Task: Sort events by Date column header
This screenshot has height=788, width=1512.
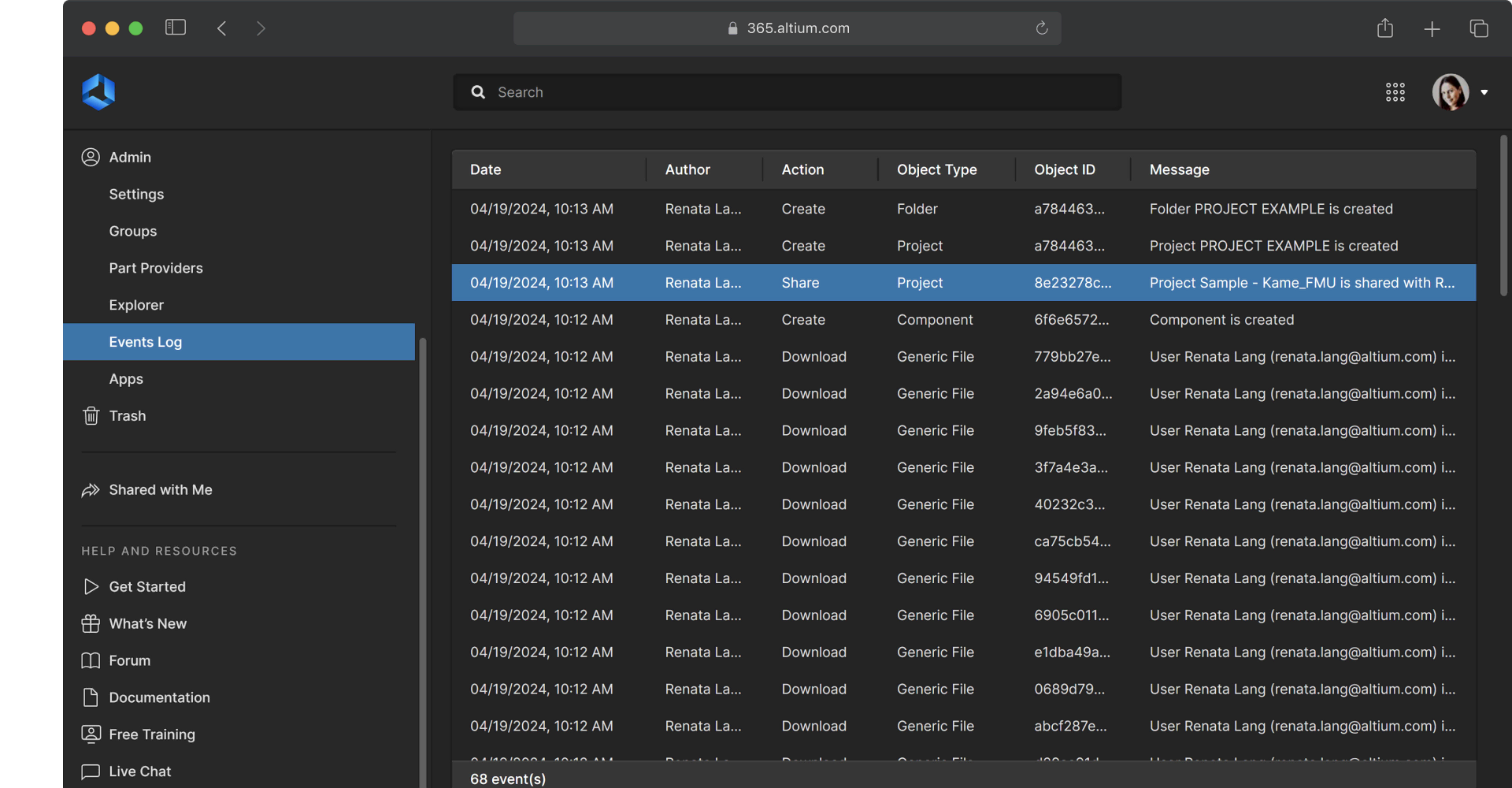Action: pyautogui.click(x=485, y=169)
